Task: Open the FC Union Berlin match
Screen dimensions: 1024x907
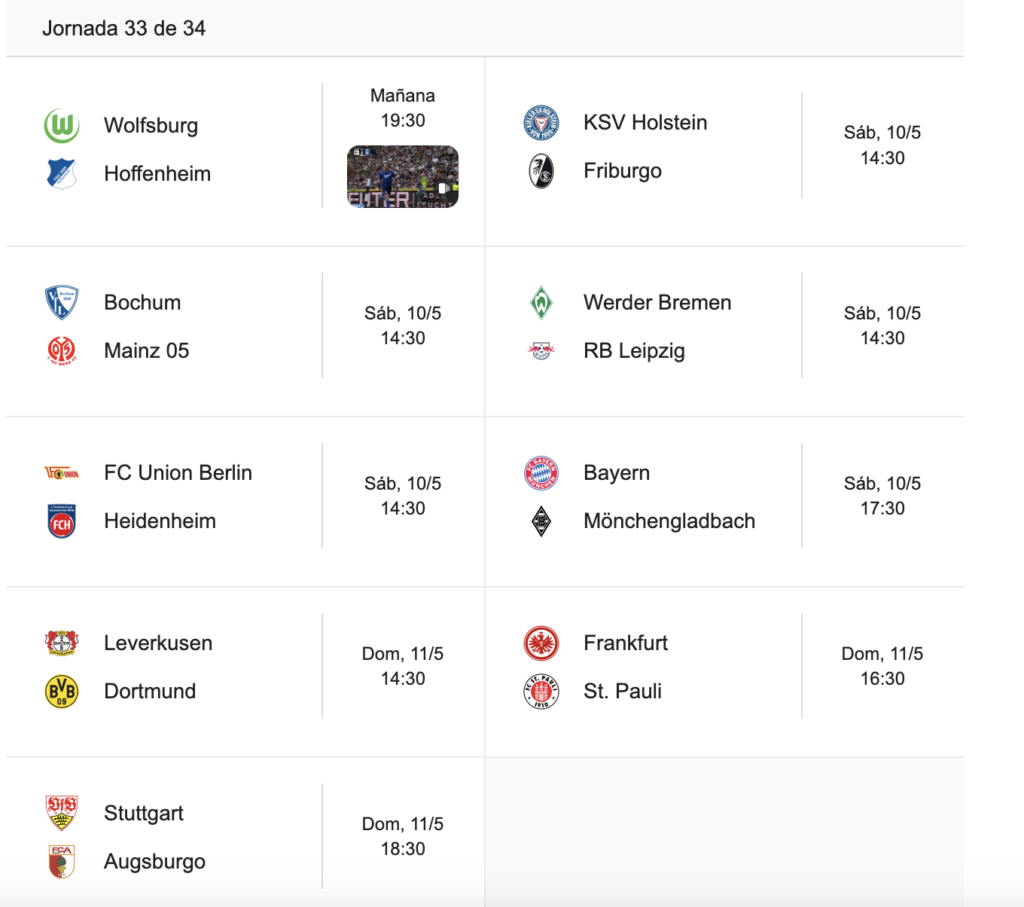Action: point(245,496)
